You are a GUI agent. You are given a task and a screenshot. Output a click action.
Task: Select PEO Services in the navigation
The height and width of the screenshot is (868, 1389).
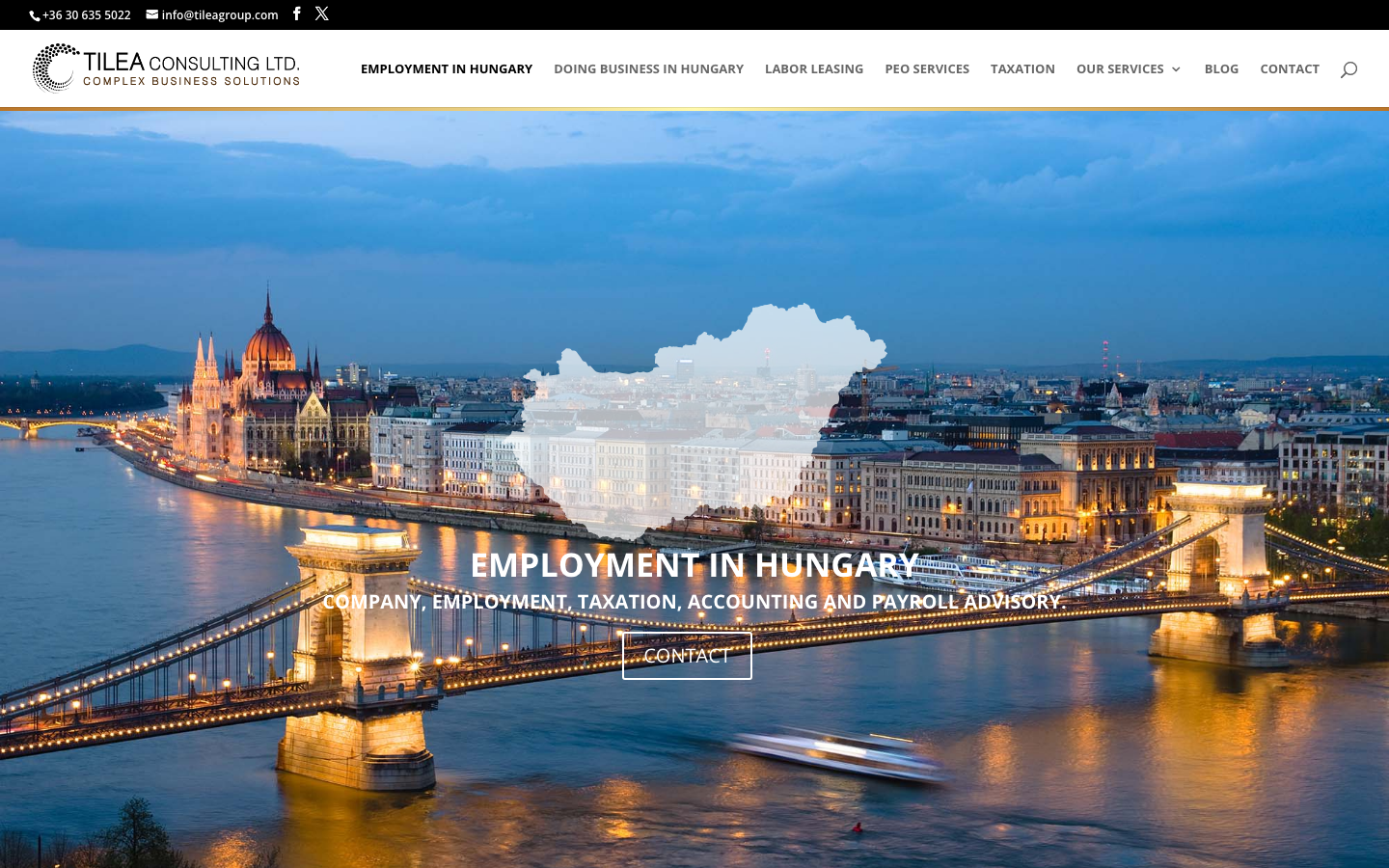[927, 68]
